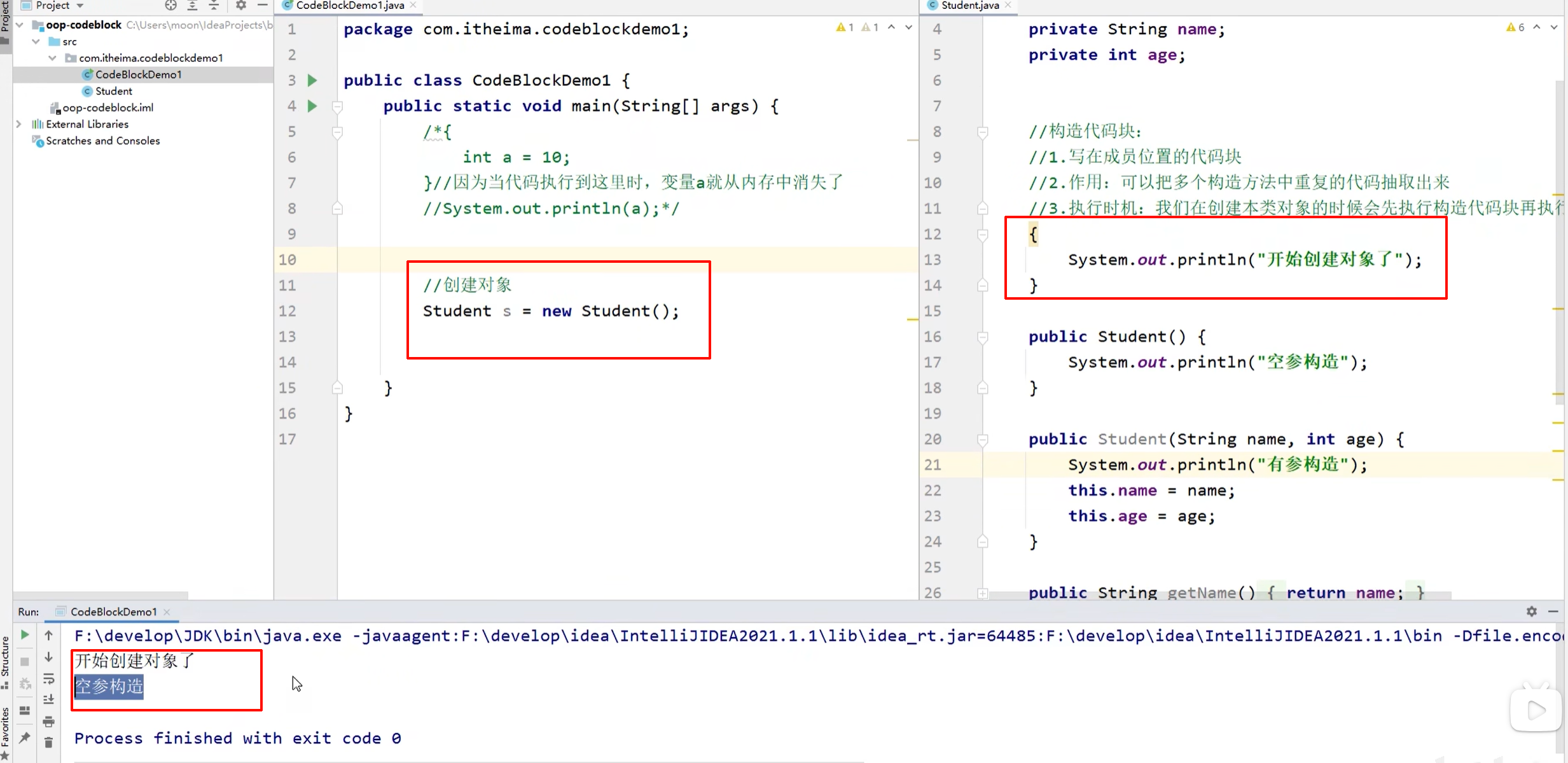1568x763 pixels.
Task: Click the locate current file crosshair icon
Action: point(170,6)
